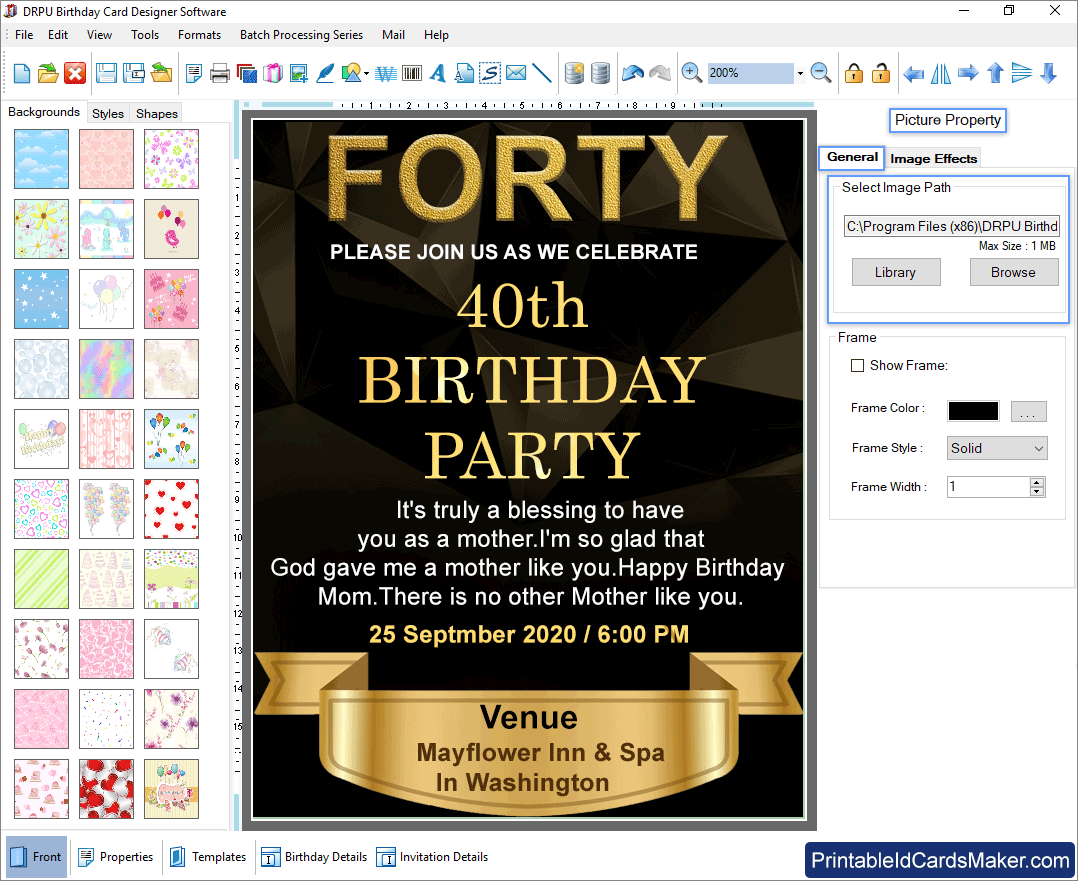Insert a picture with add-image icon
The height and width of the screenshot is (881, 1078).
[x=298, y=73]
